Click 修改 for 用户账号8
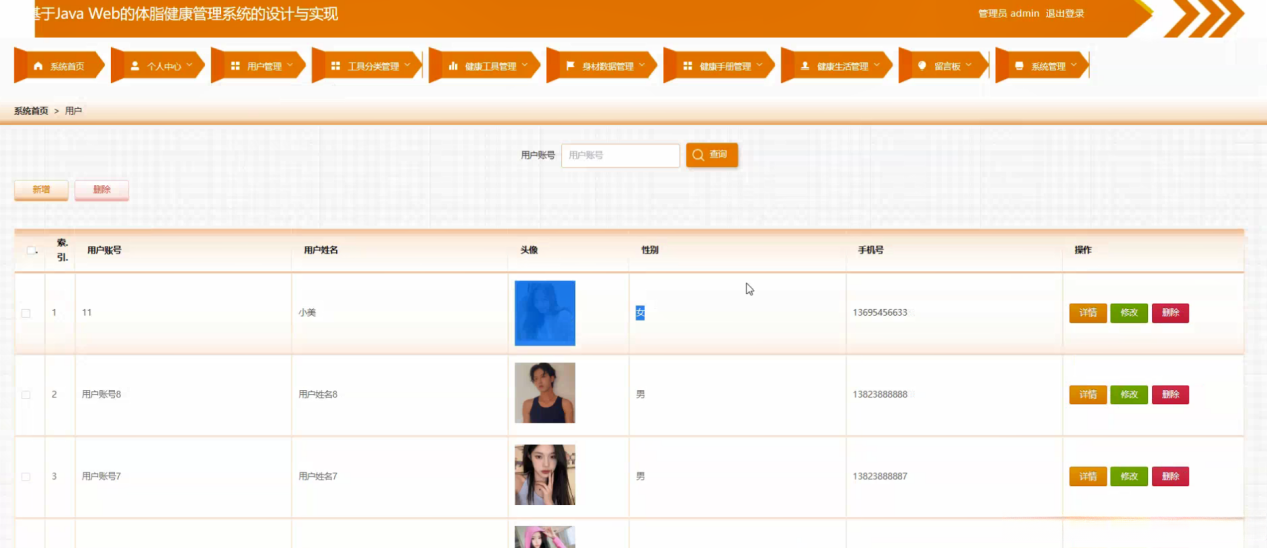 [x=1129, y=395]
